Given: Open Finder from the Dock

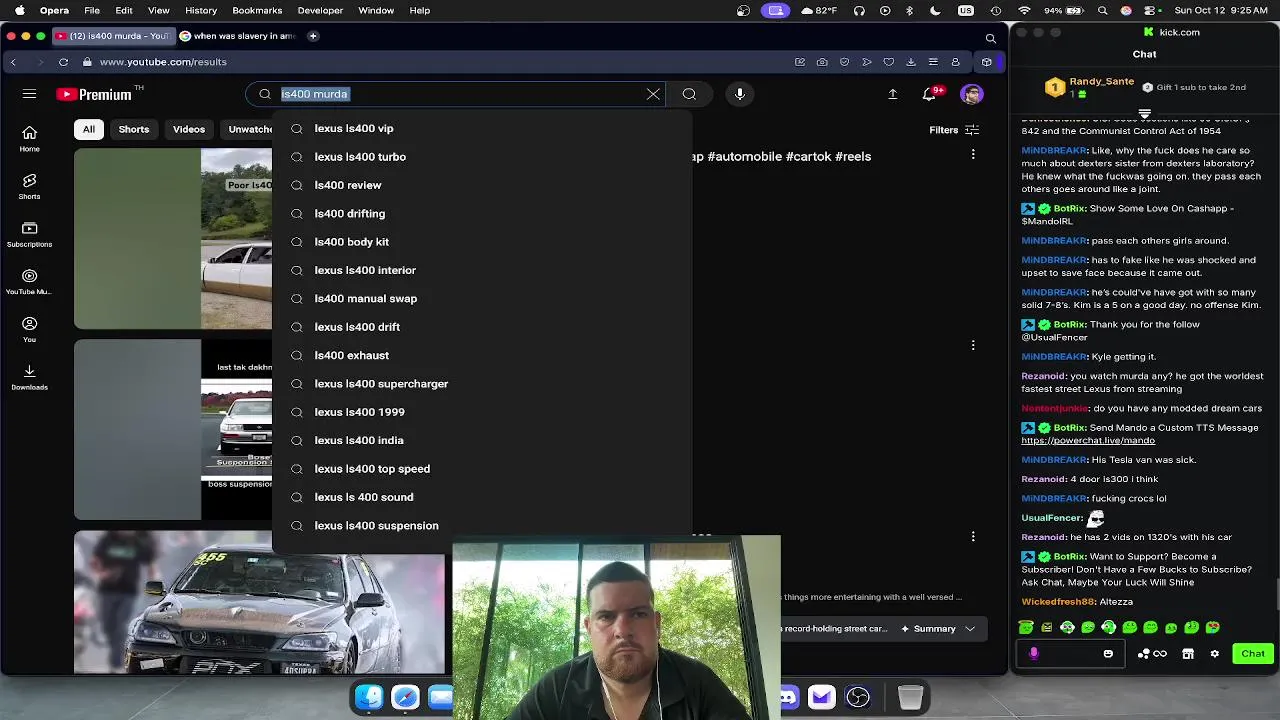Looking at the screenshot, I should (369, 697).
